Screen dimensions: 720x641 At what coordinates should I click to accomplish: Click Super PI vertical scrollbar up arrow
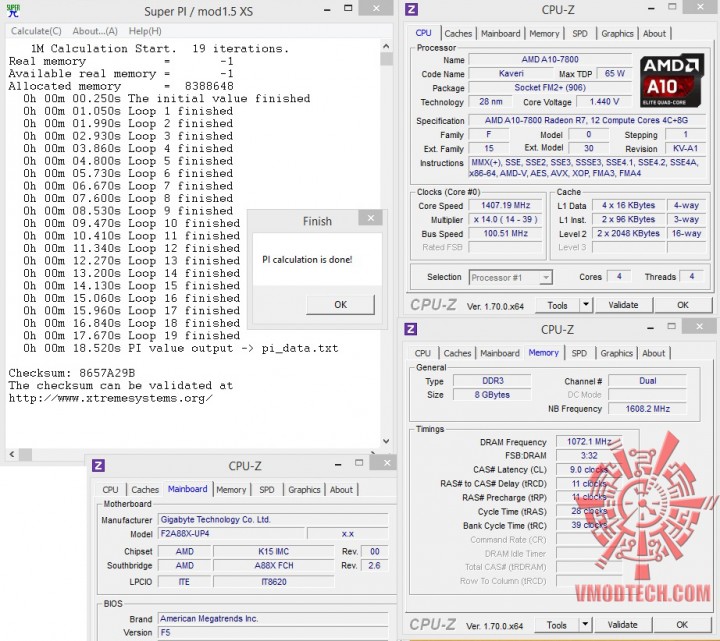pos(386,46)
